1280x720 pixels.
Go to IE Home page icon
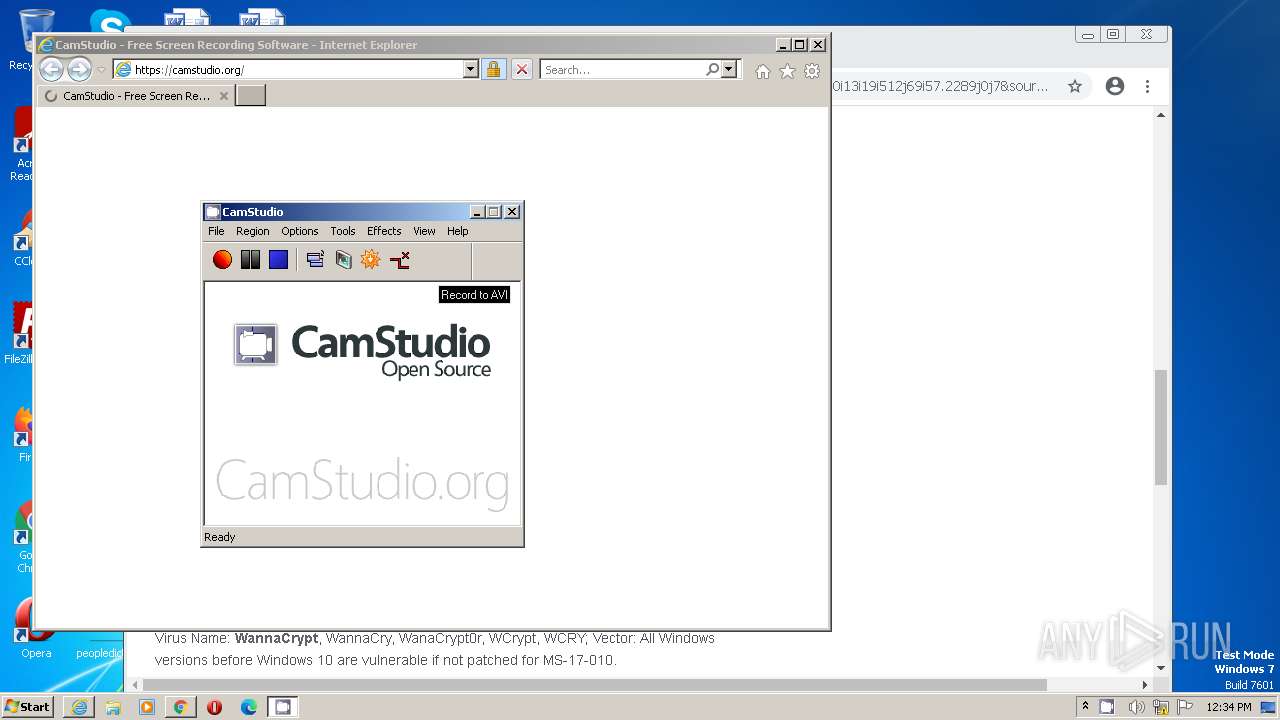763,71
